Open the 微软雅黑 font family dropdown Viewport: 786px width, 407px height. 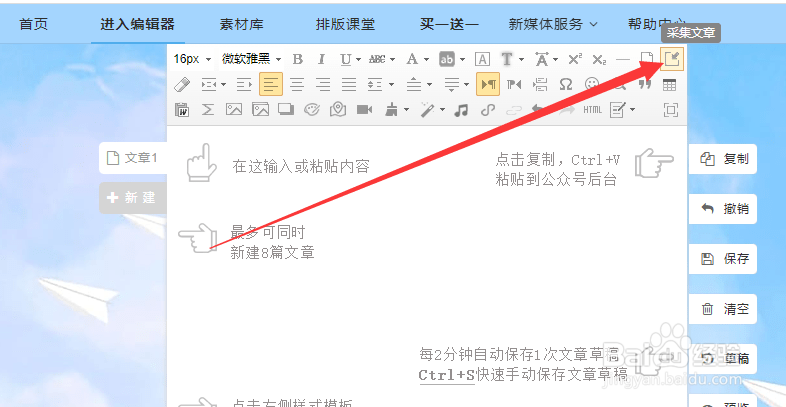pyautogui.click(x=251, y=59)
